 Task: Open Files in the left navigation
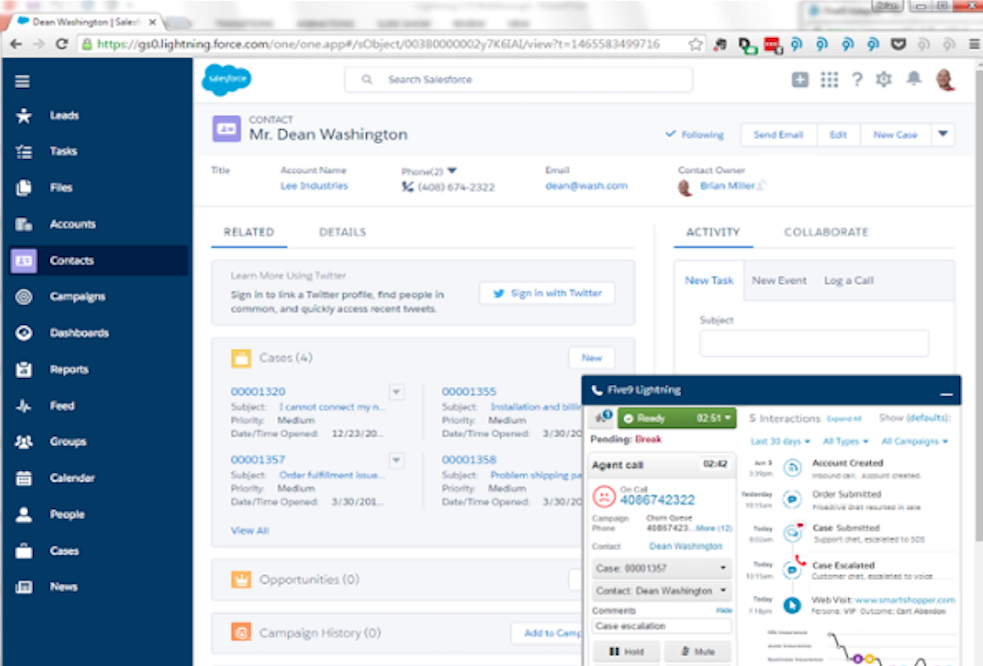(x=61, y=188)
